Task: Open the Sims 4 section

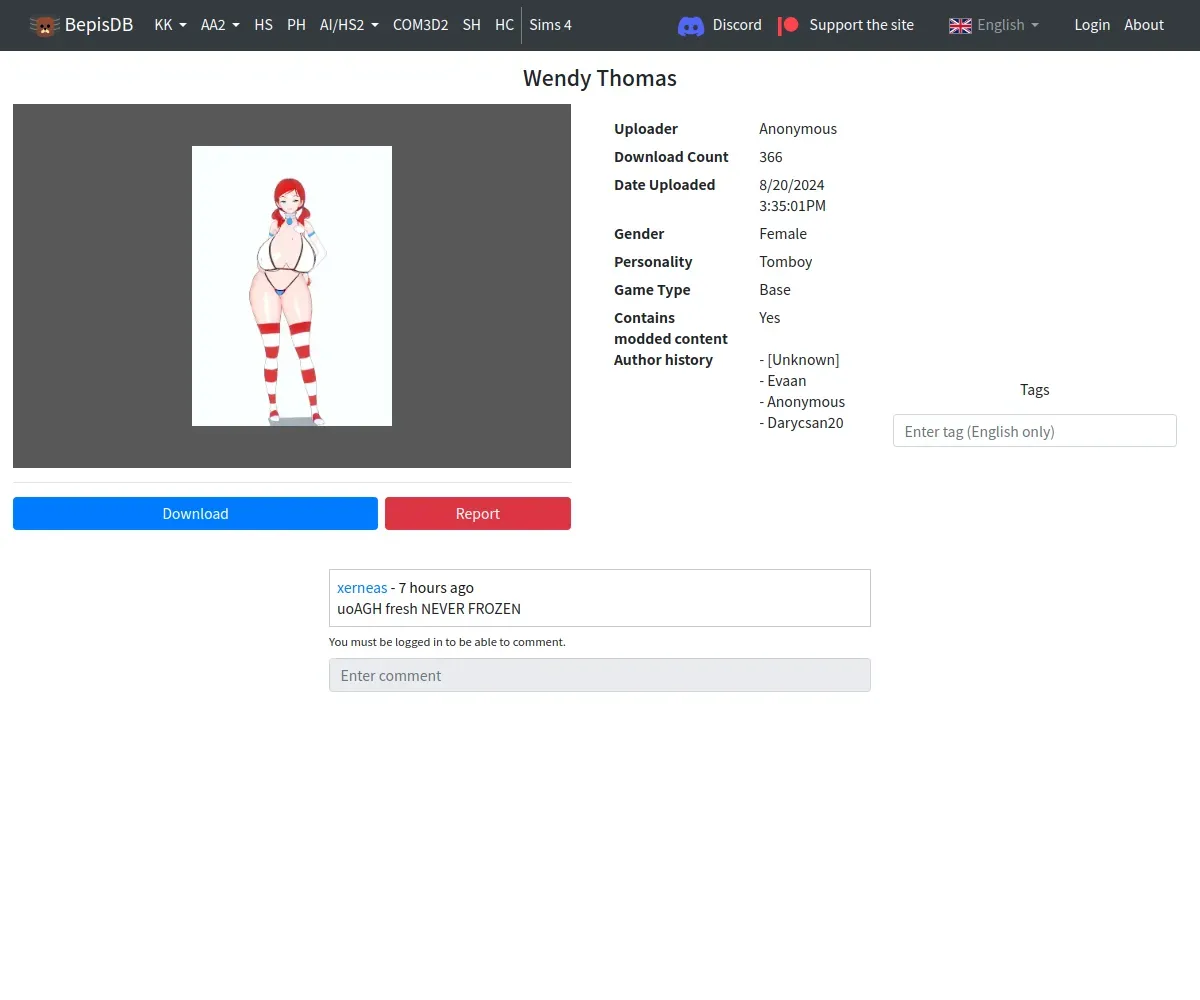Action: tap(551, 25)
